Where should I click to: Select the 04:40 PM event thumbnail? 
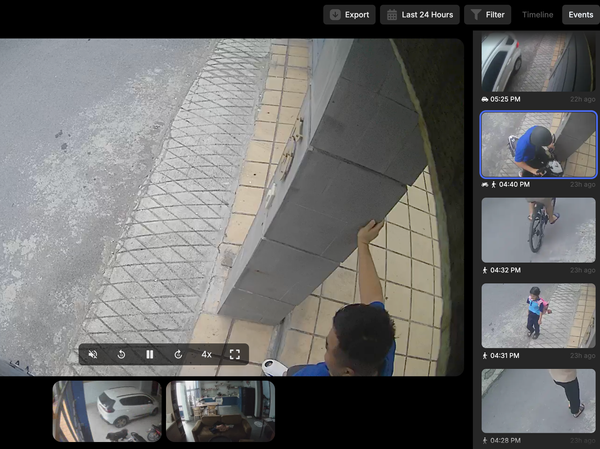pos(538,144)
